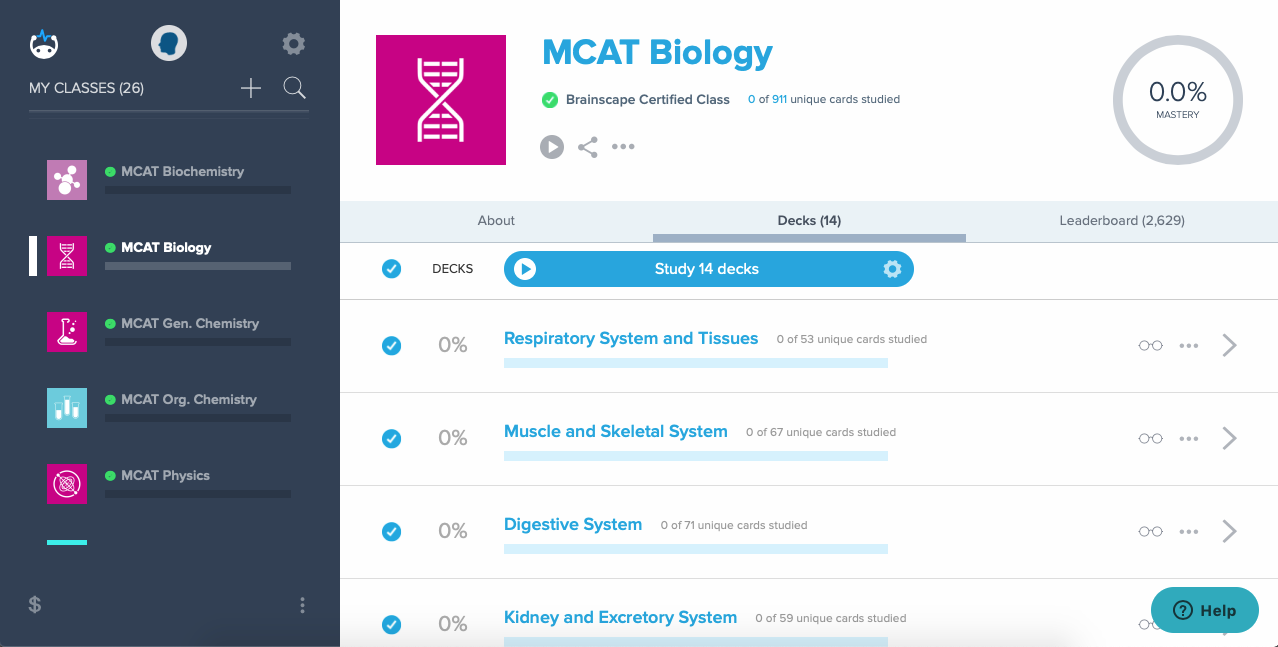
Task: Open study settings gear on Study button
Action: click(892, 269)
